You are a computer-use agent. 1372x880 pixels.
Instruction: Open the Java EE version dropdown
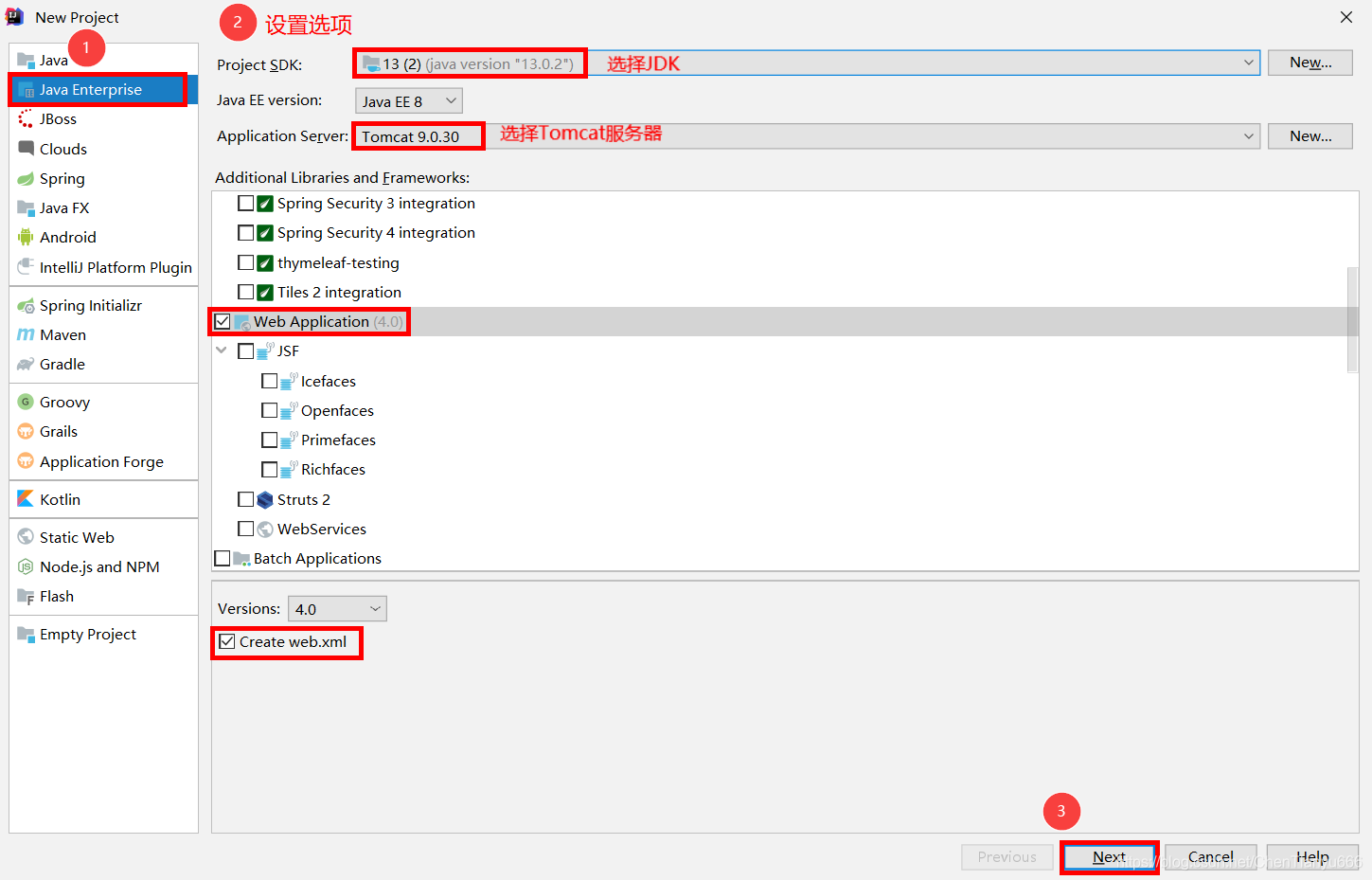409,101
